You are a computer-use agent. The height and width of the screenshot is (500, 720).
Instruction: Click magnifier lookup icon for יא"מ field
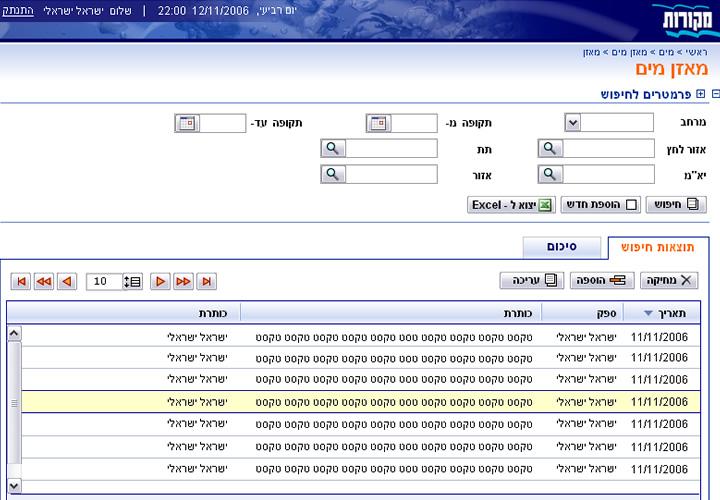tap(551, 175)
